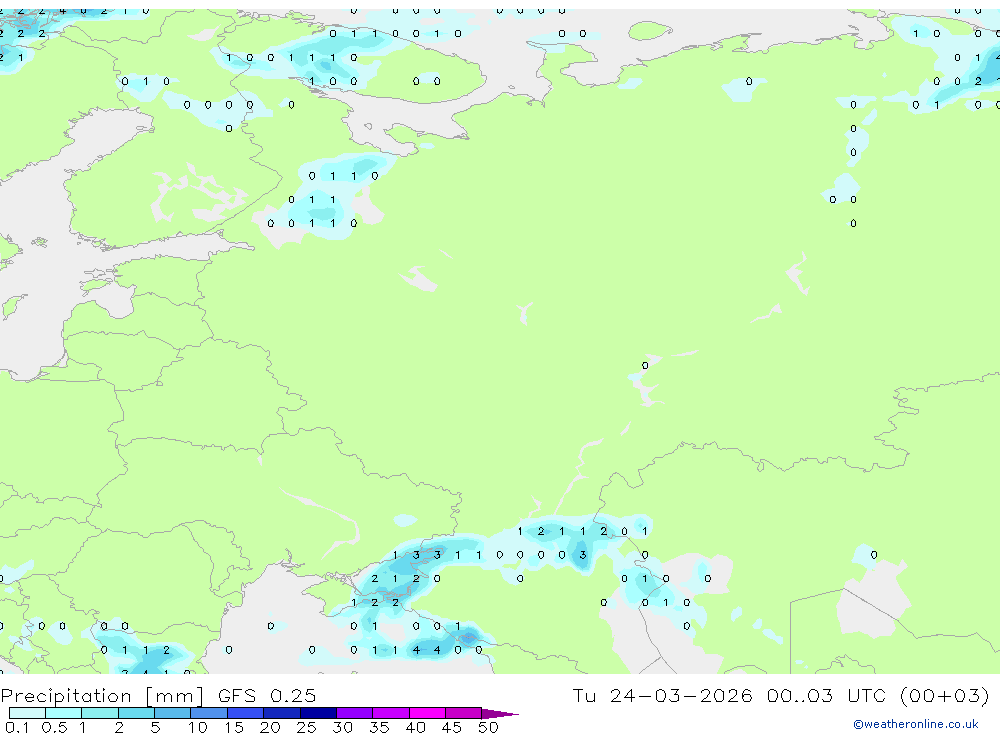The image size is (1000, 733).
Task: Pick the 20–25 mm navy legend swatch
Action: coord(282,713)
